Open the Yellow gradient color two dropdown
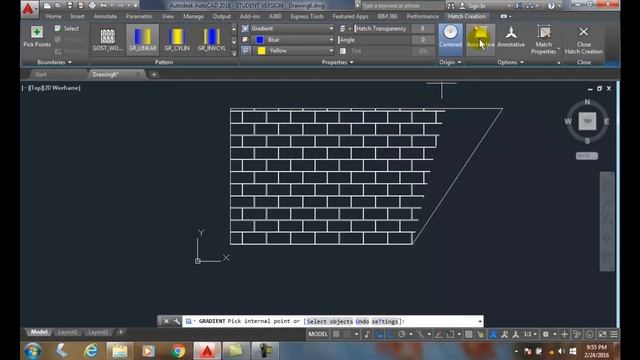 point(331,51)
